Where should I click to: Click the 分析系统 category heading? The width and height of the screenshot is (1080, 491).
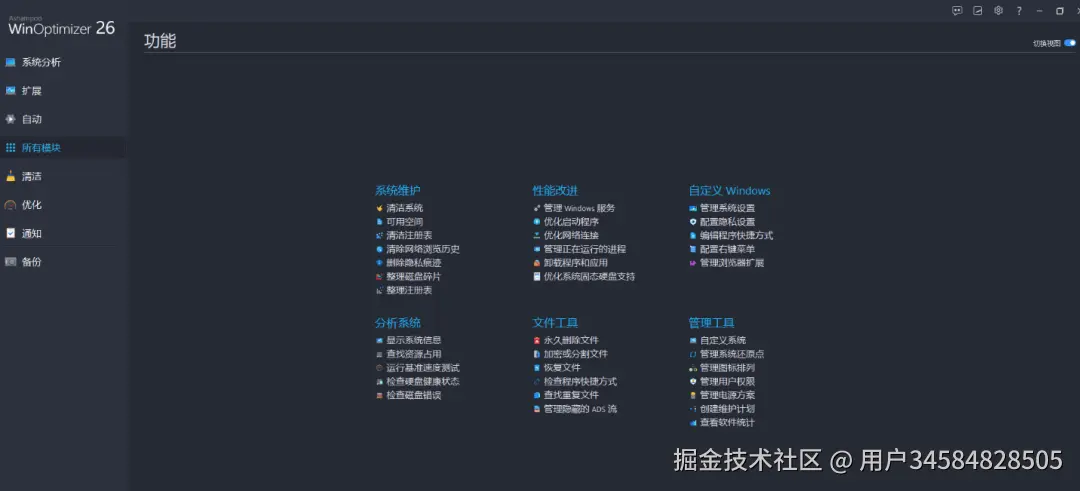(x=397, y=322)
